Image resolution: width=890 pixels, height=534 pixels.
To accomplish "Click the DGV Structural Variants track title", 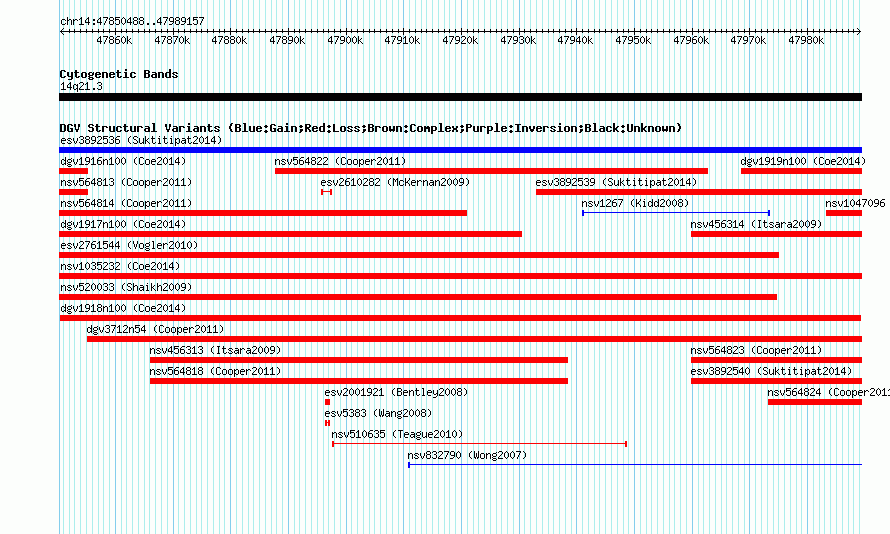I will [371, 128].
